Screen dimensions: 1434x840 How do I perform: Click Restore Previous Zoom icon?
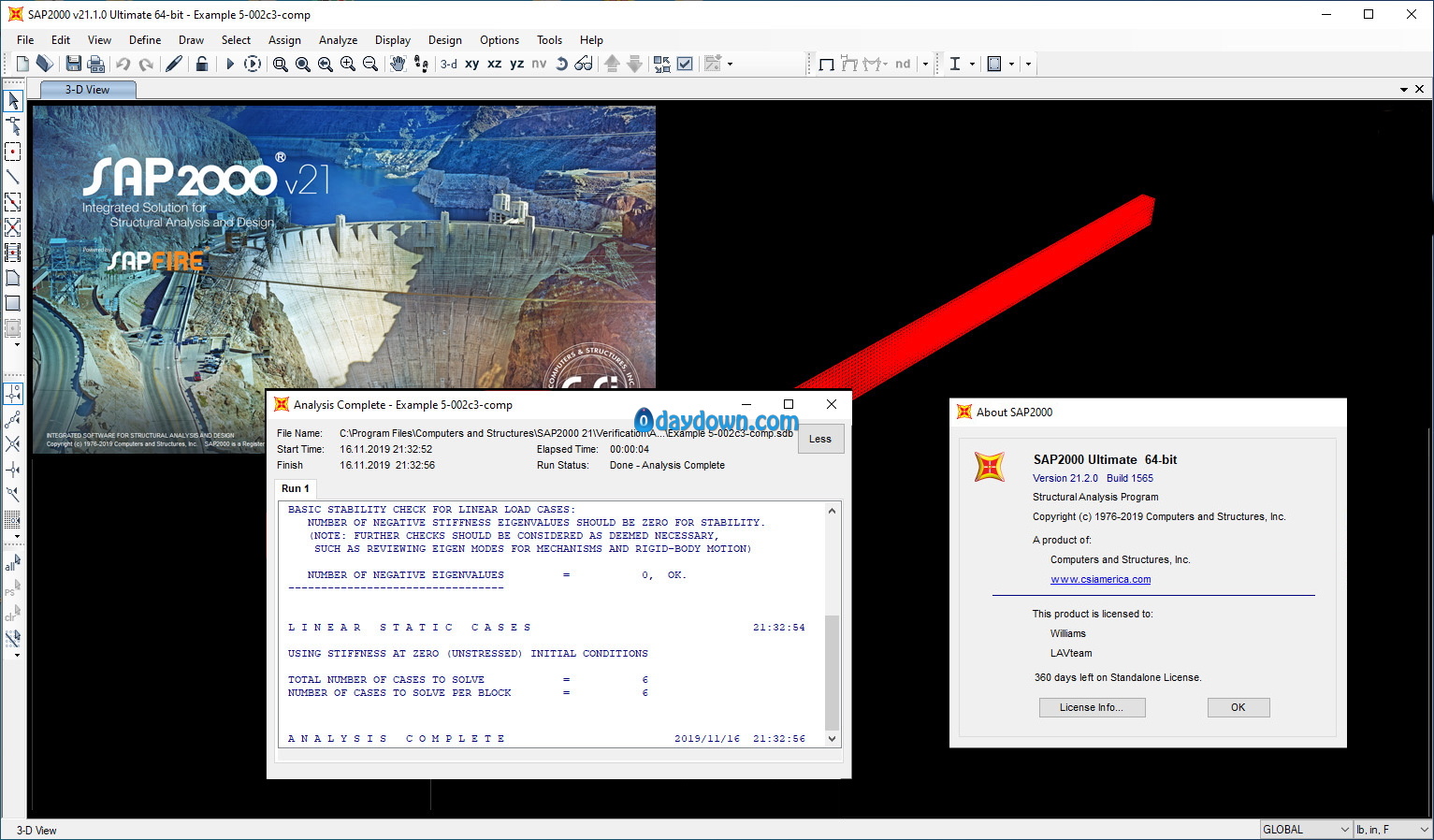tap(326, 64)
